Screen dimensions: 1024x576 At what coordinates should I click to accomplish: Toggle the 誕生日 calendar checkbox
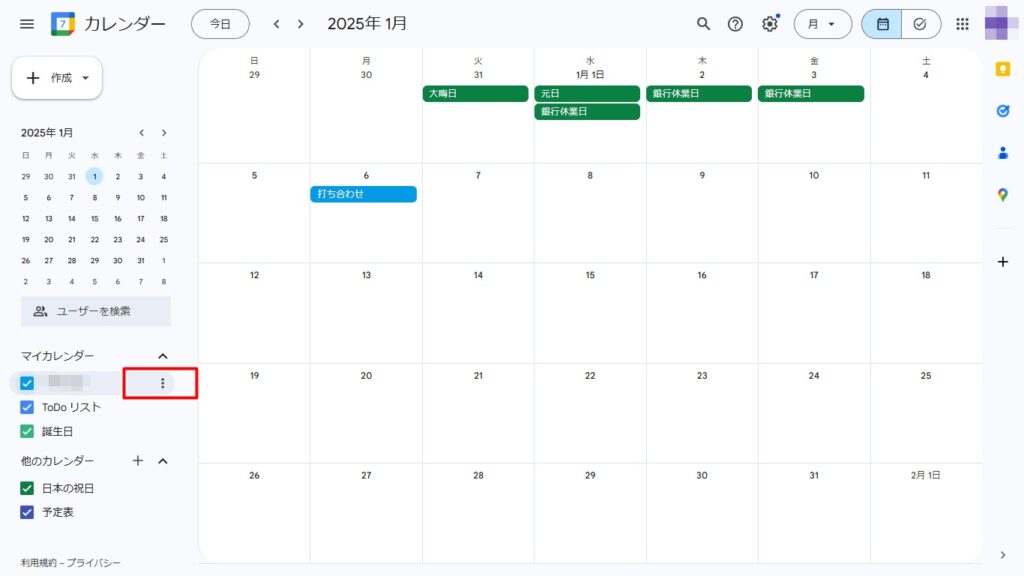click(x=28, y=432)
